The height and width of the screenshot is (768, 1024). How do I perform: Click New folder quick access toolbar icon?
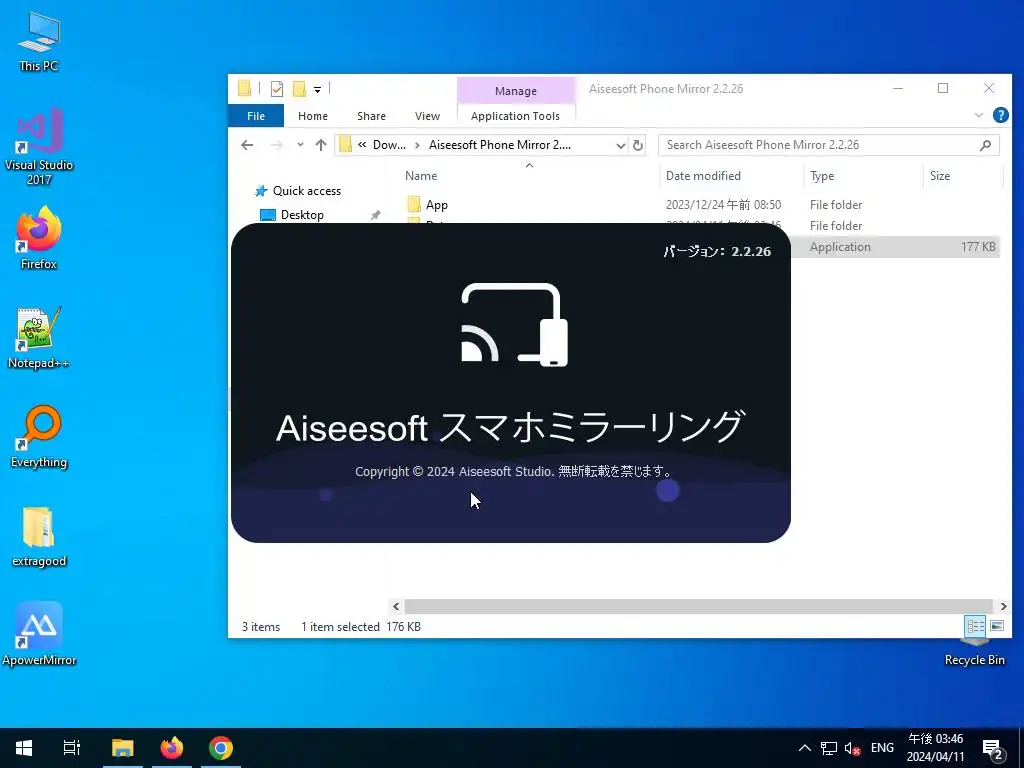[299, 89]
